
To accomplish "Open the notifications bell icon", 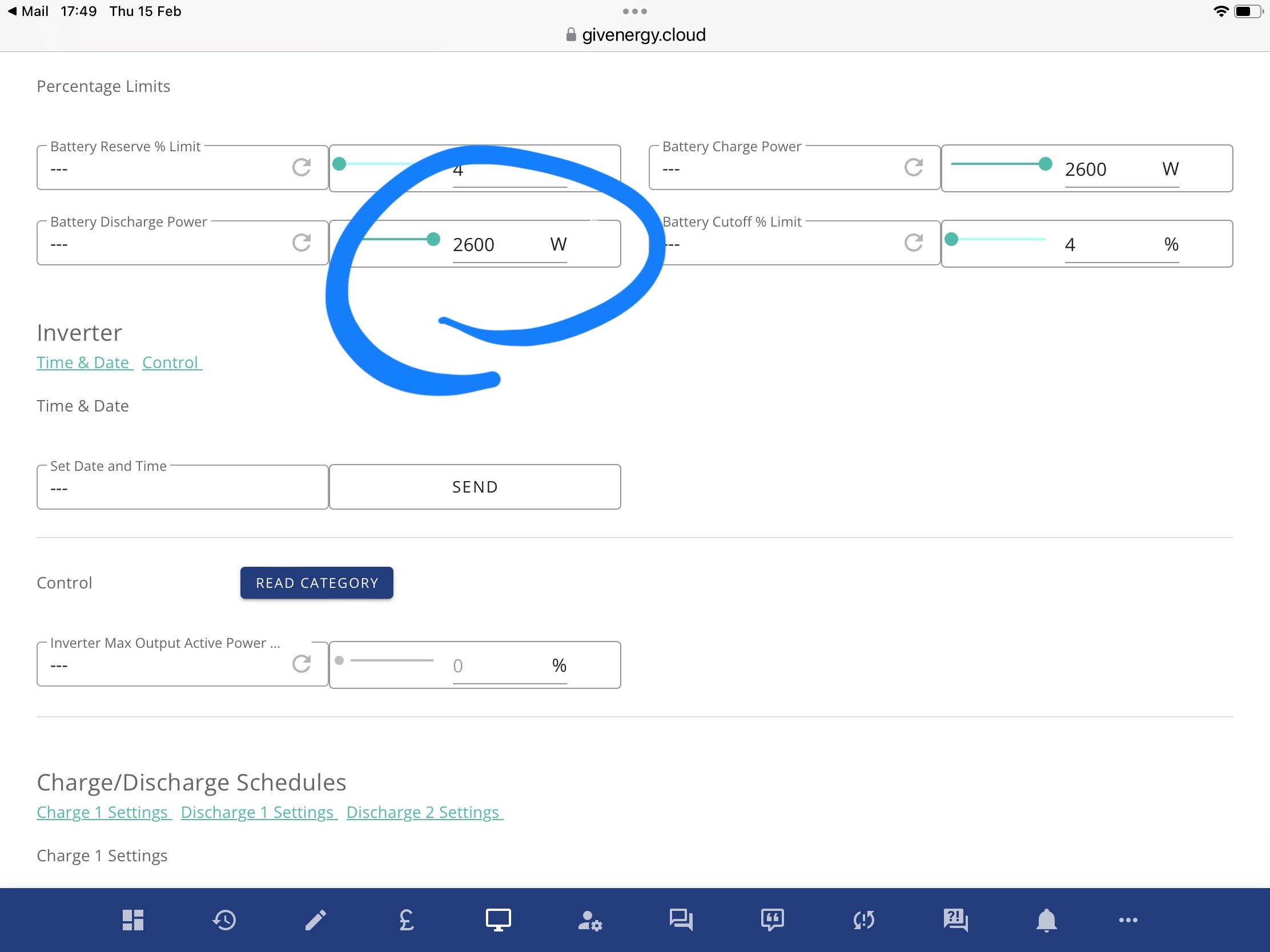I will pos(1047,920).
